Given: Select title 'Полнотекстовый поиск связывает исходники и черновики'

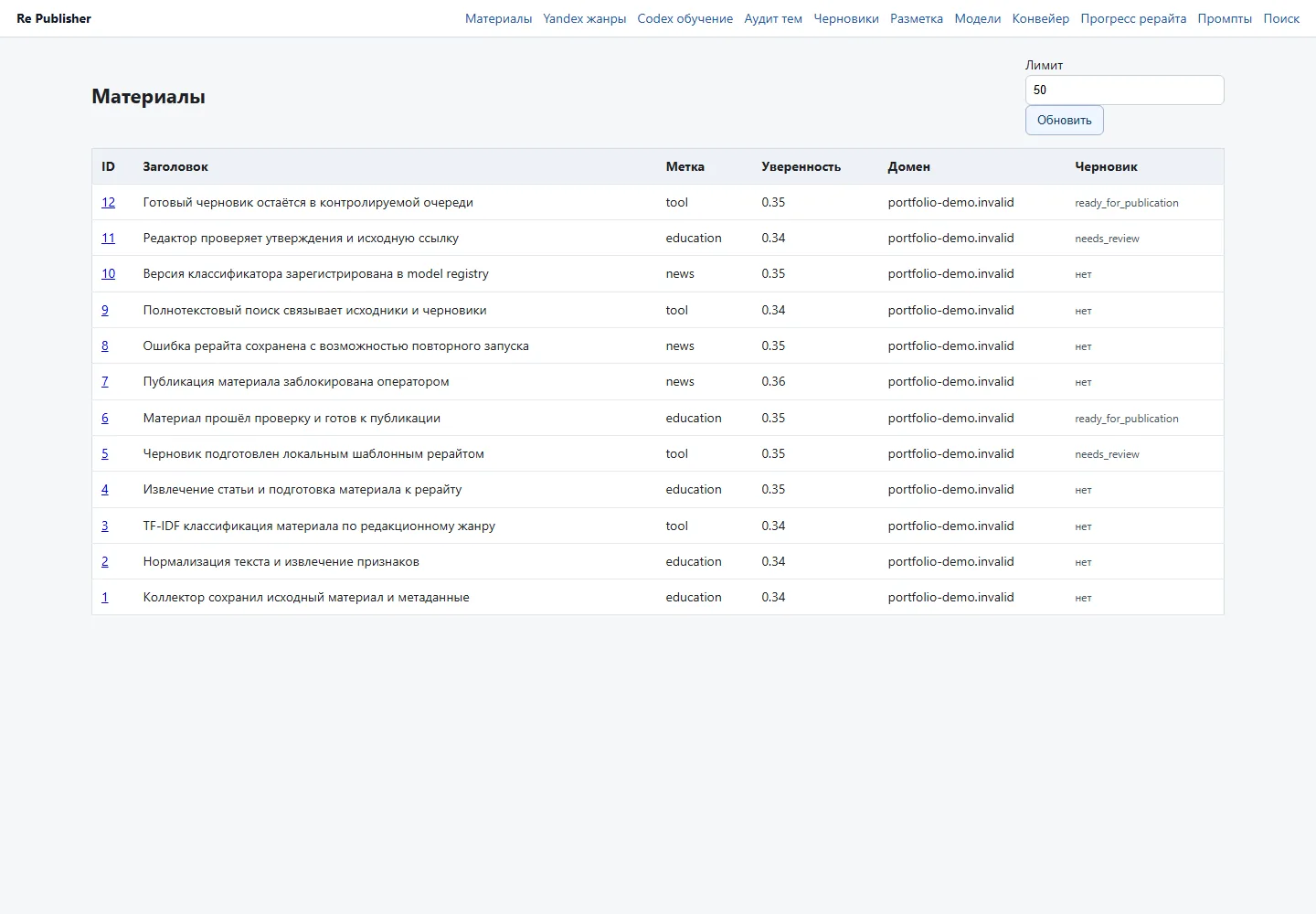Looking at the screenshot, I should pos(314,310).
